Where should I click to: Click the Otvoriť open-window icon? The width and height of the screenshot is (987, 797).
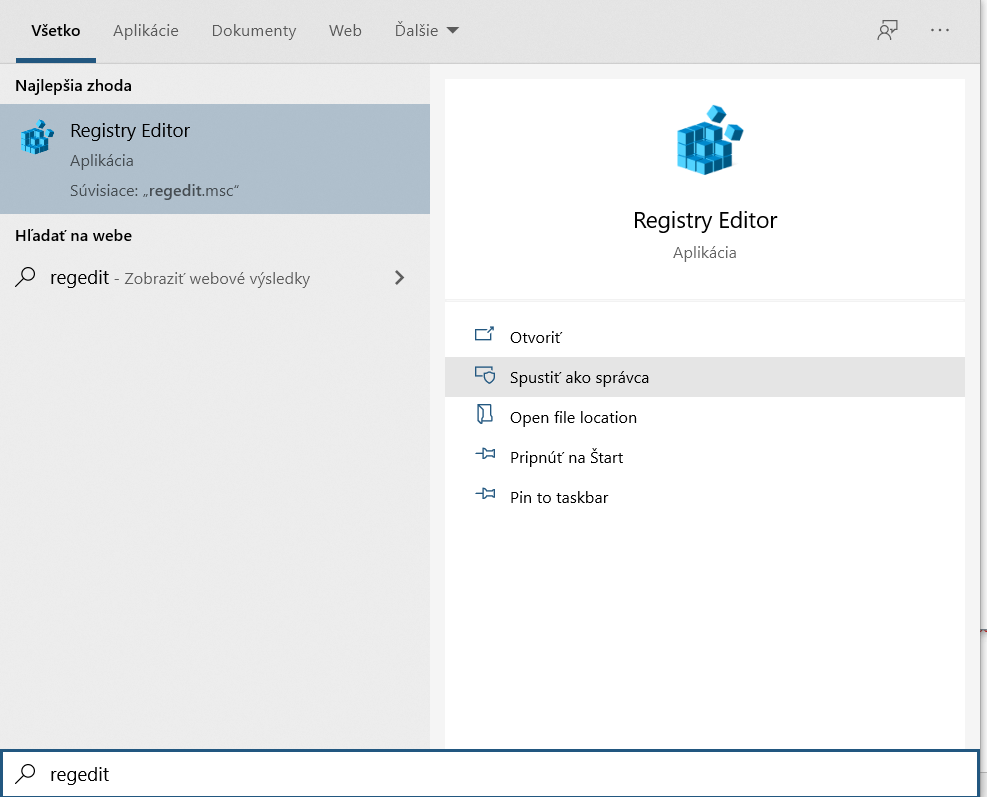(x=484, y=334)
